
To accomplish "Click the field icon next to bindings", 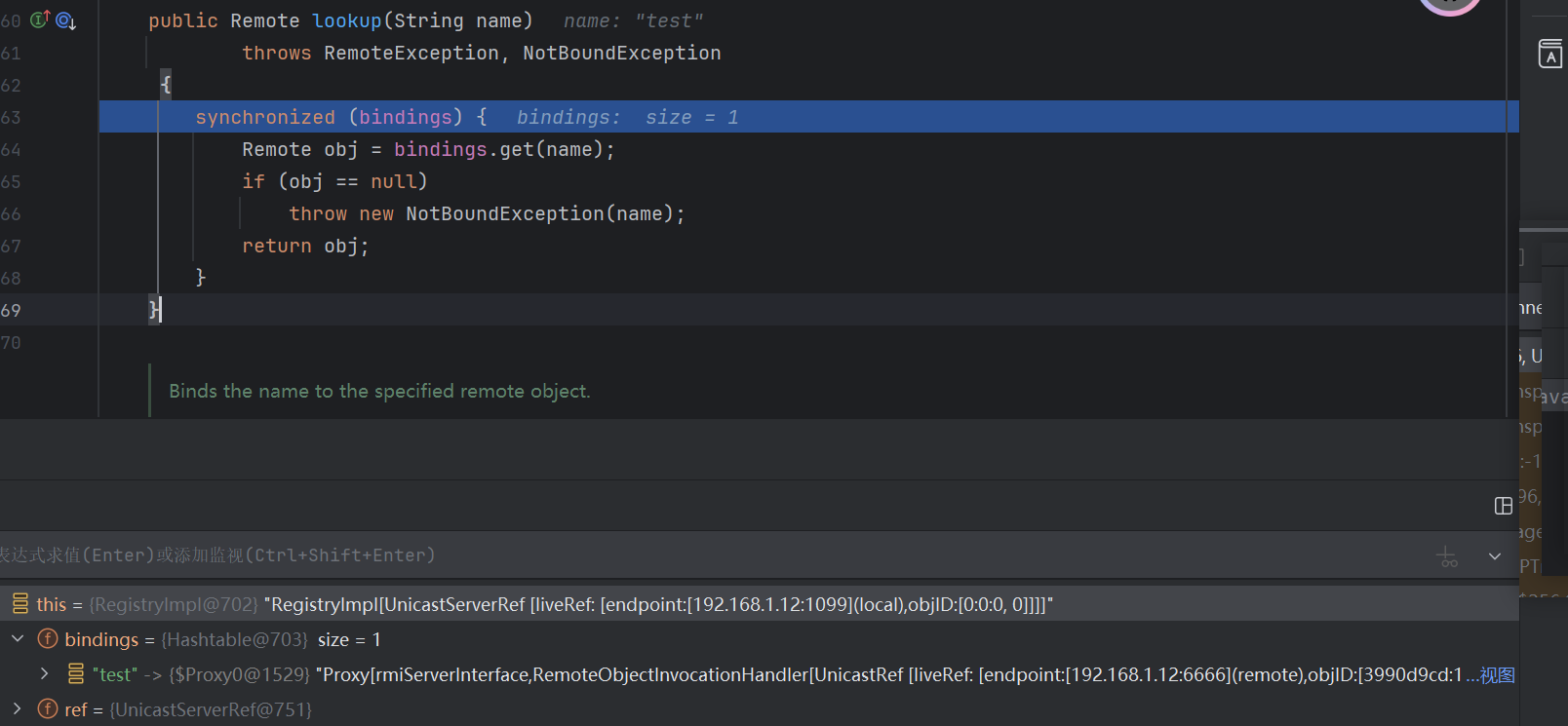I will tap(48, 639).
